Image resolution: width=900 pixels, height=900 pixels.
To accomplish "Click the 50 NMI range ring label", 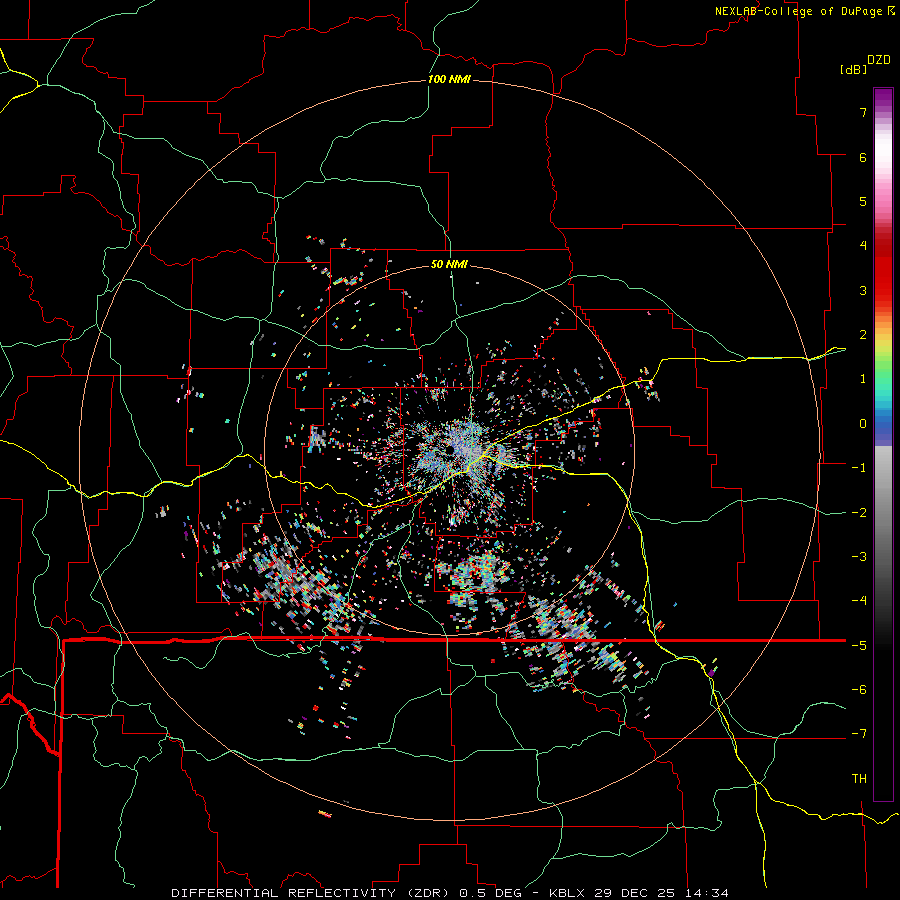I will [449, 265].
